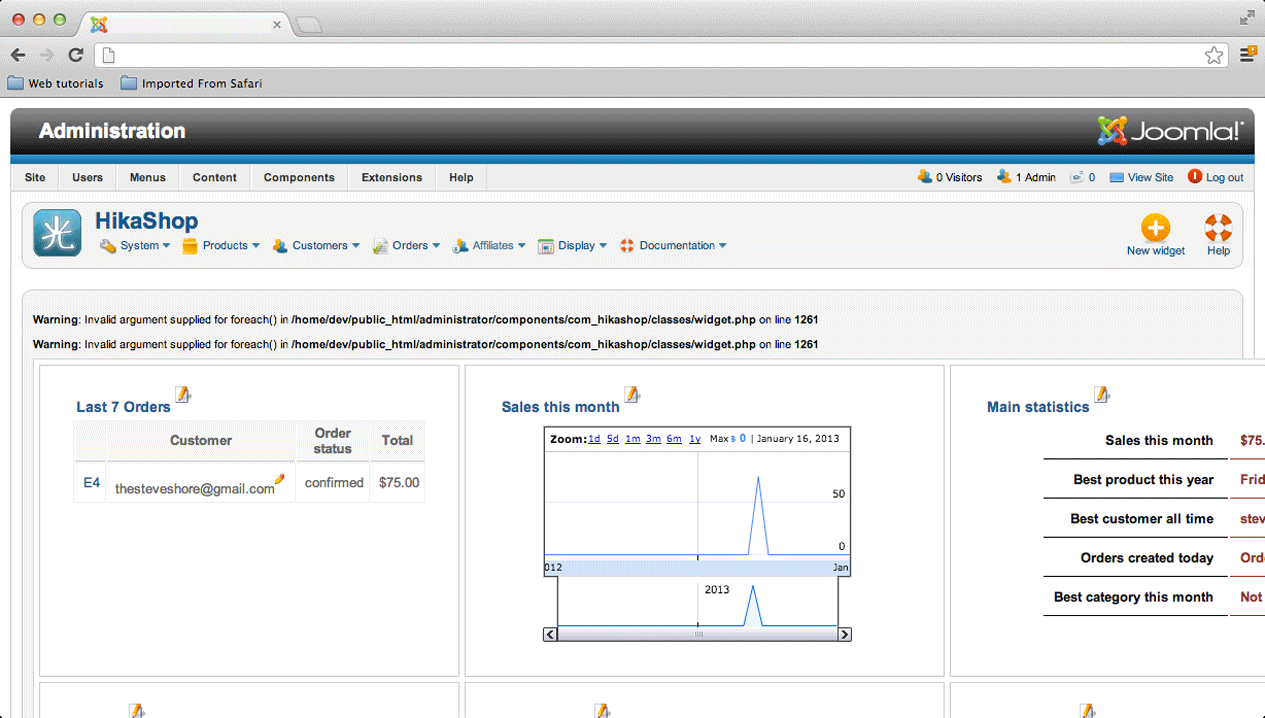The width and height of the screenshot is (1265, 718).
Task: Click the 0 Visitors indicator
Action: [950, 177]
